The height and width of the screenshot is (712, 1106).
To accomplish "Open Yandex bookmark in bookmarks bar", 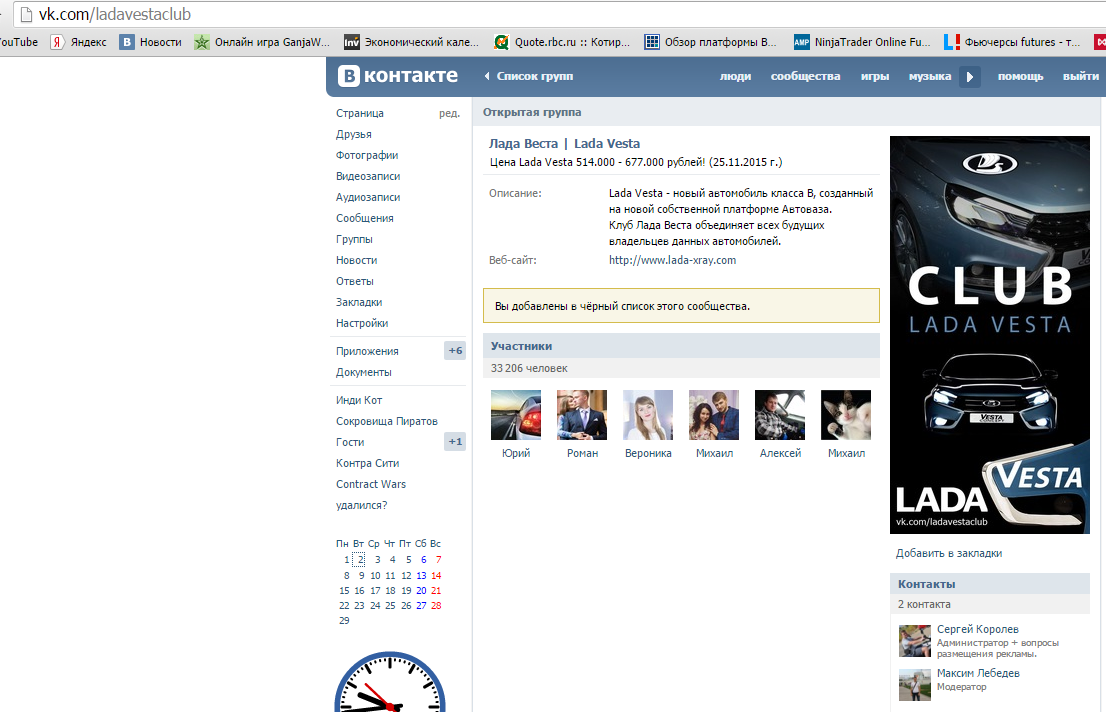I will pyautogui.click(x=79, y=42).
